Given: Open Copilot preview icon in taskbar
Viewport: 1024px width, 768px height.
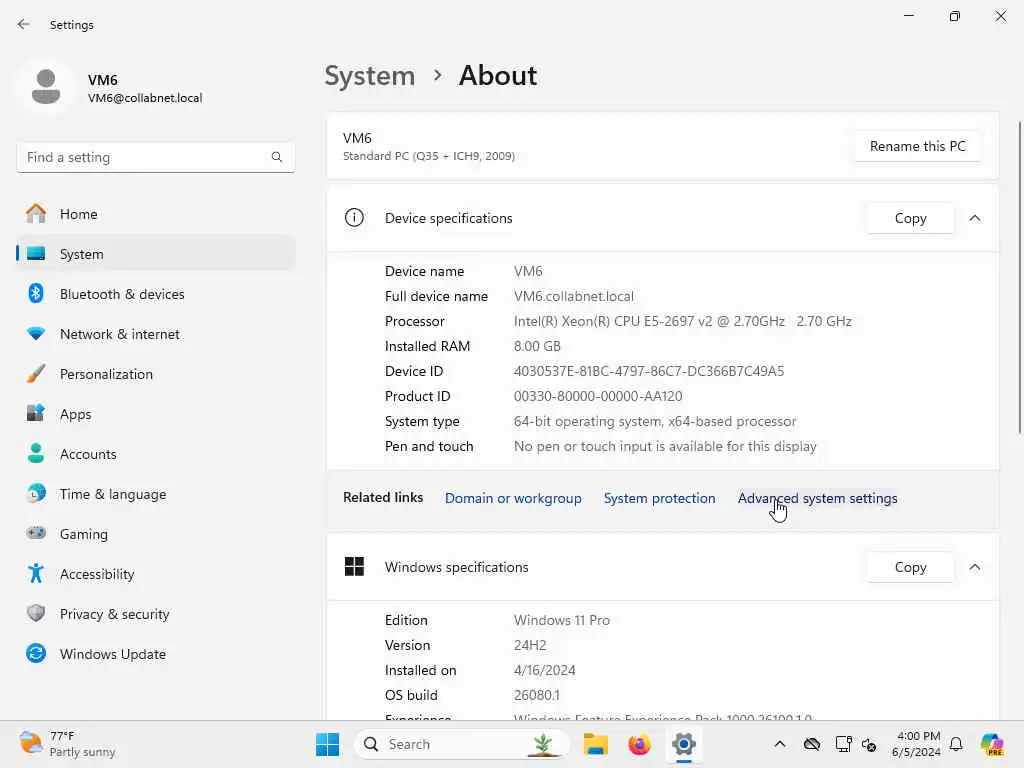Looking at the screenshot, I should pos(992,744).
